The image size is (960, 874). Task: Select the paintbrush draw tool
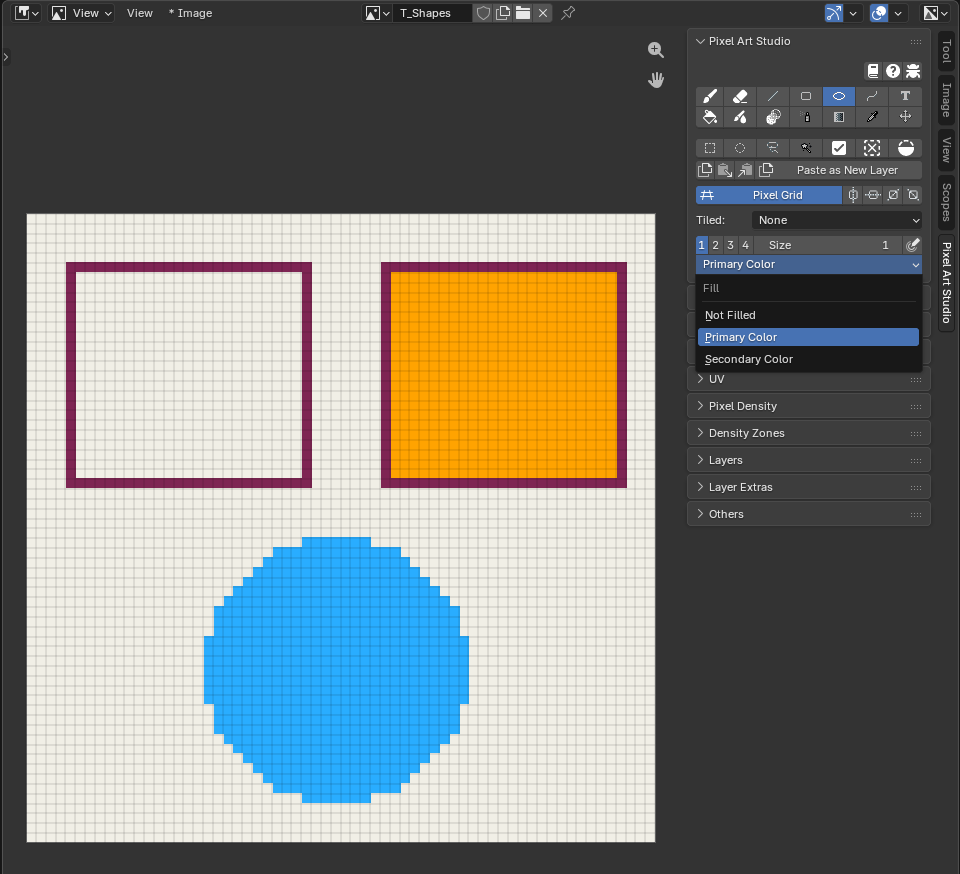pos(710,96)
